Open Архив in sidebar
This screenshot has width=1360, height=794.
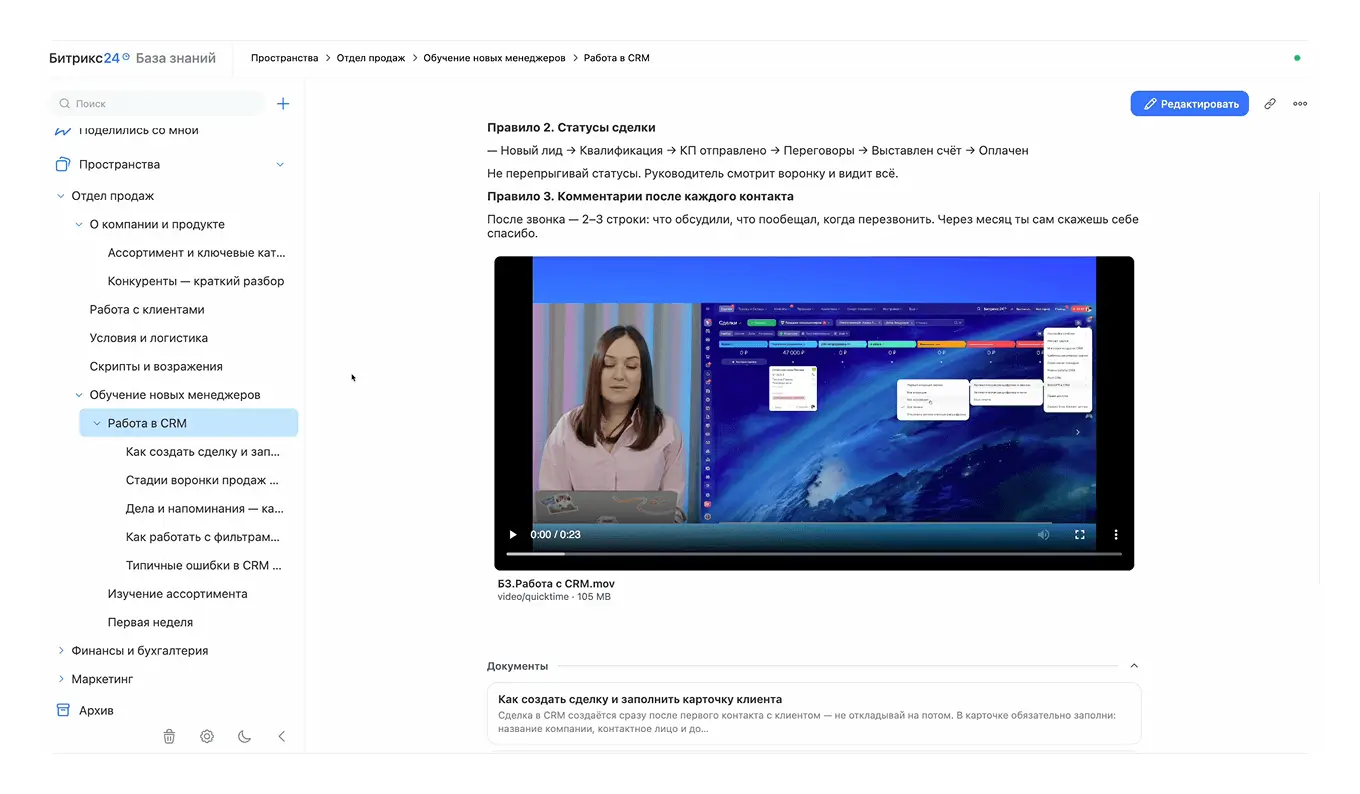click(x=96, y=710)
